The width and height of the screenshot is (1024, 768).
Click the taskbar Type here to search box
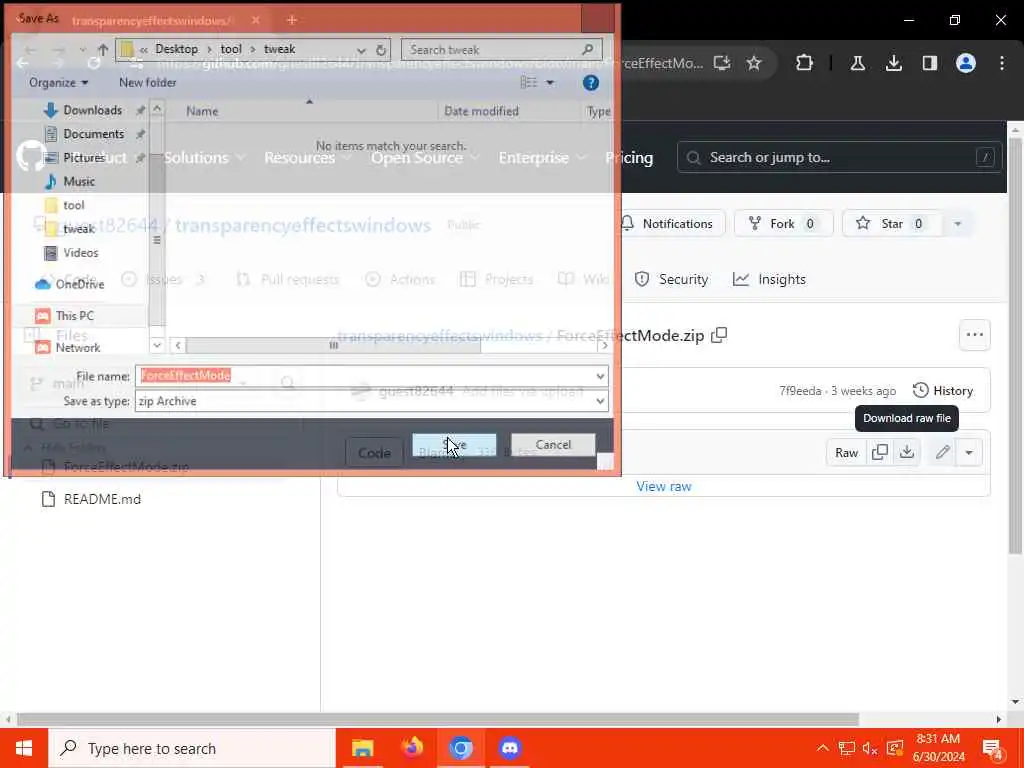[192, 748]
